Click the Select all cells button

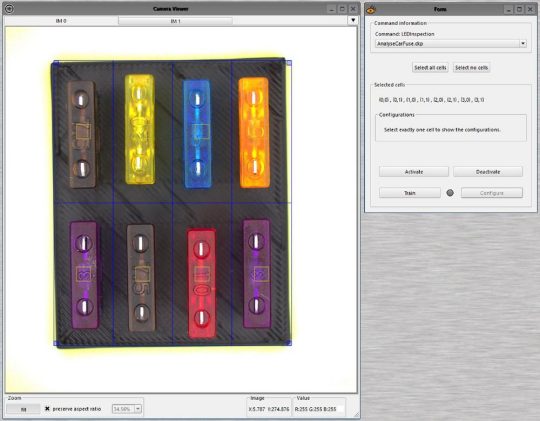click(x=430, y=68)
